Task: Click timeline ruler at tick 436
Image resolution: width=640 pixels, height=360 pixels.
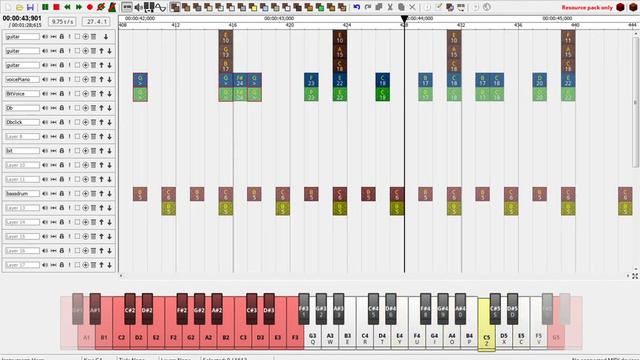Action: (518, 25)
